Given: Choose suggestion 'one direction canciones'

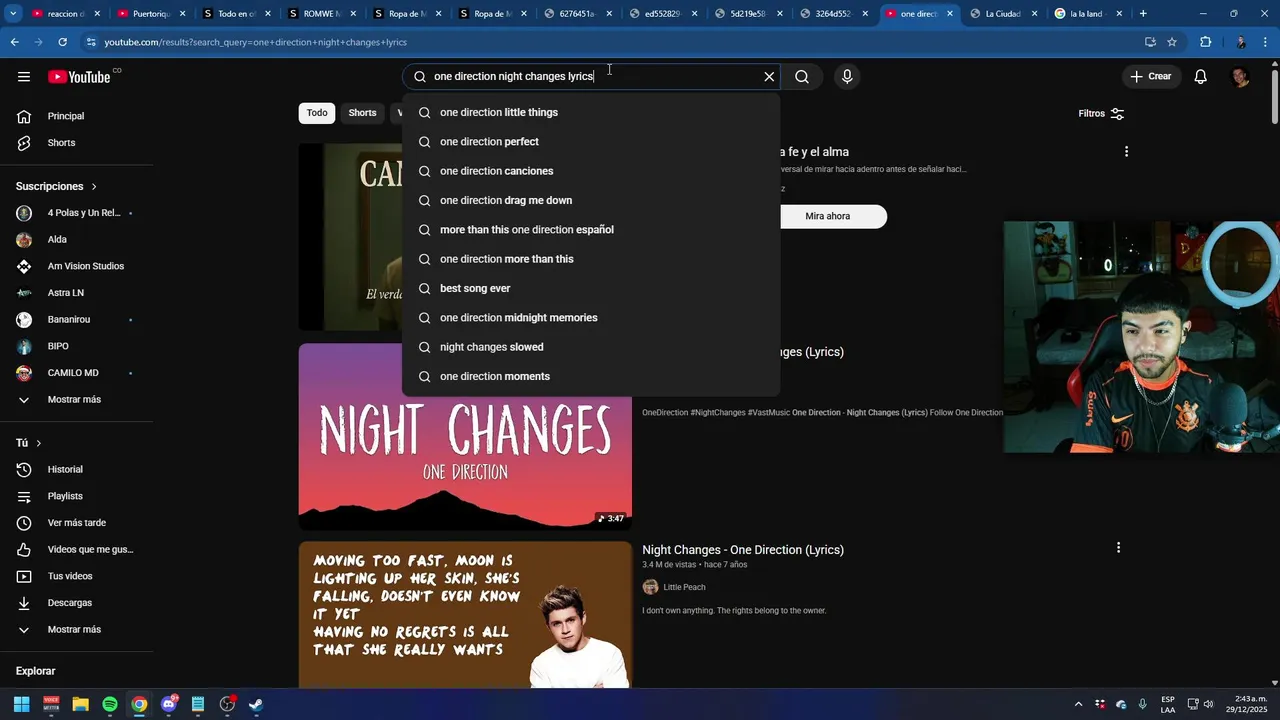Looking at the screenshot, I should pos(591,171).
